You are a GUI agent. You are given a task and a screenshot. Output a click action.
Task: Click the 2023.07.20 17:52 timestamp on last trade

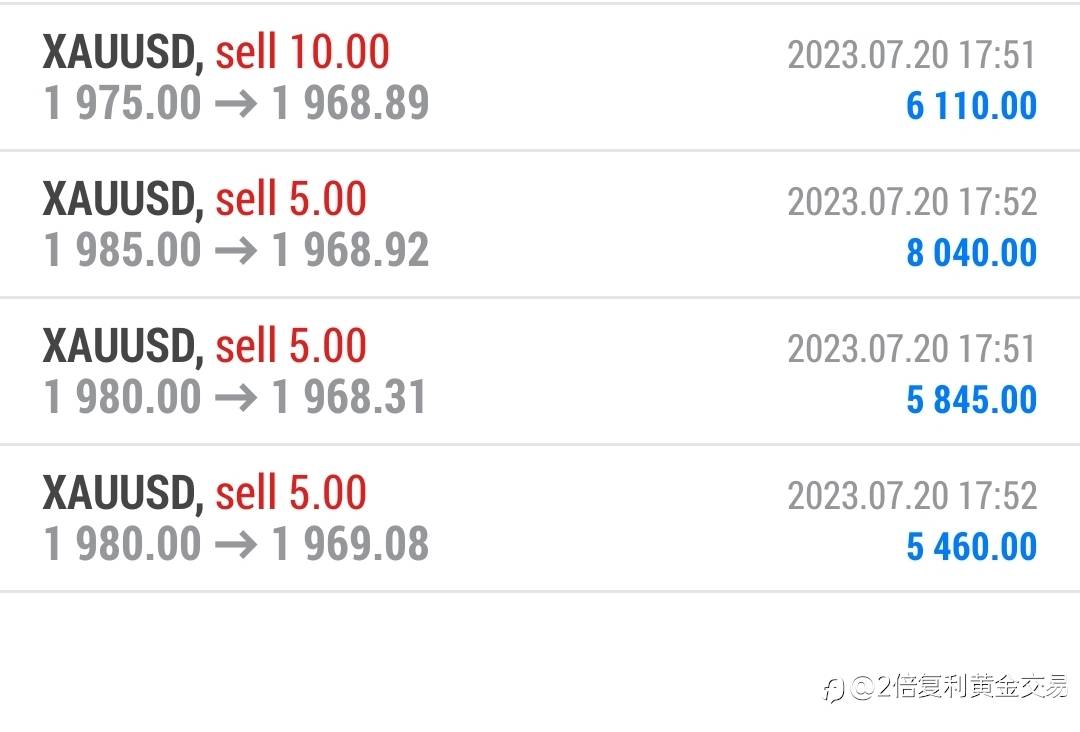point(912,496)
